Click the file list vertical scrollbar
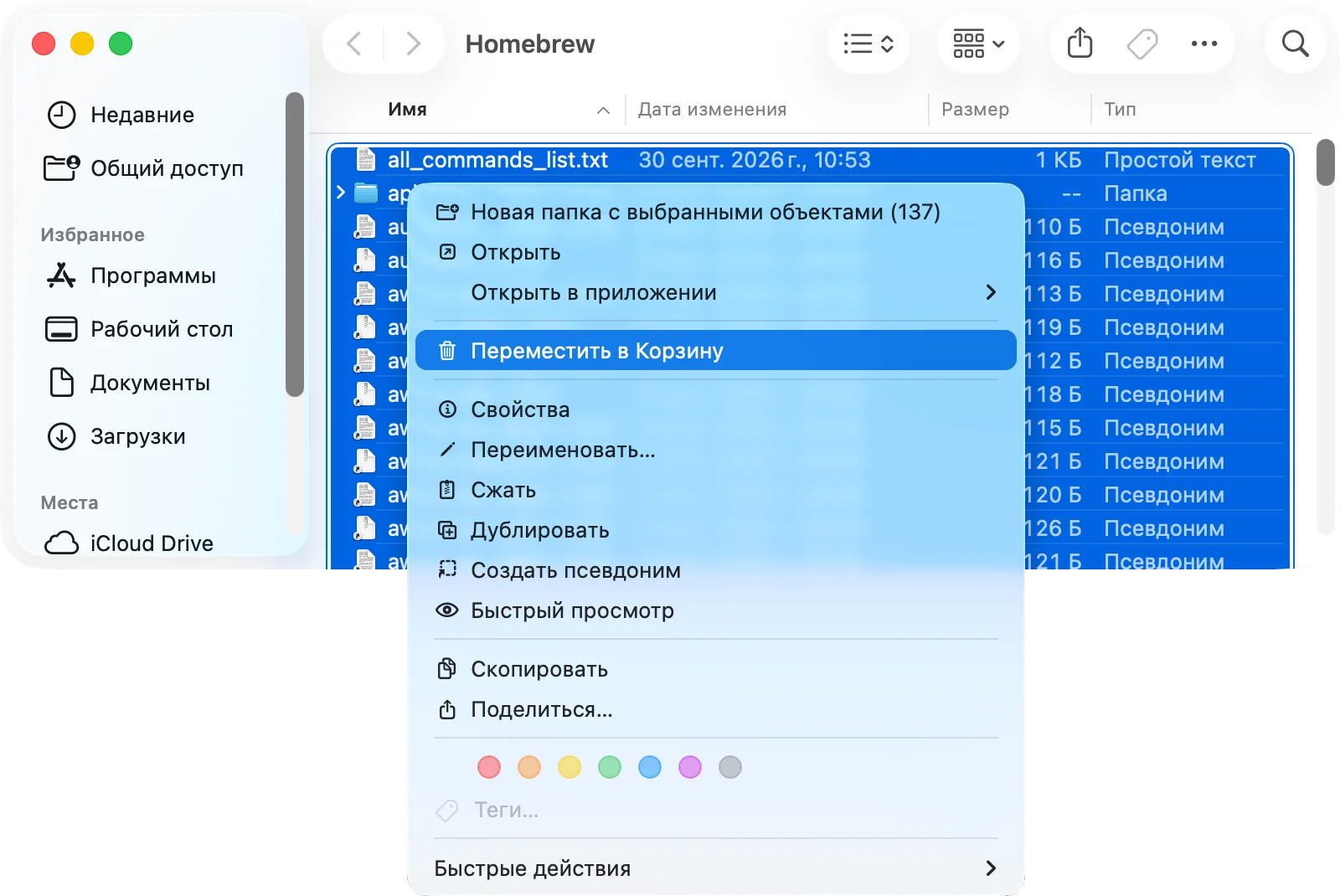 click(x=1325, y=162)
